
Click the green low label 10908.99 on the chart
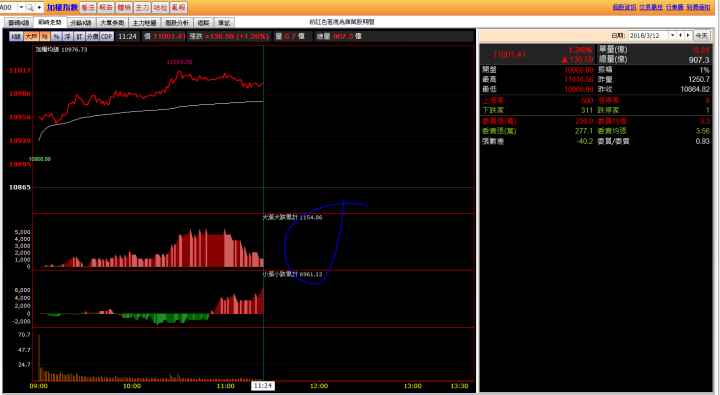point(39,159)
